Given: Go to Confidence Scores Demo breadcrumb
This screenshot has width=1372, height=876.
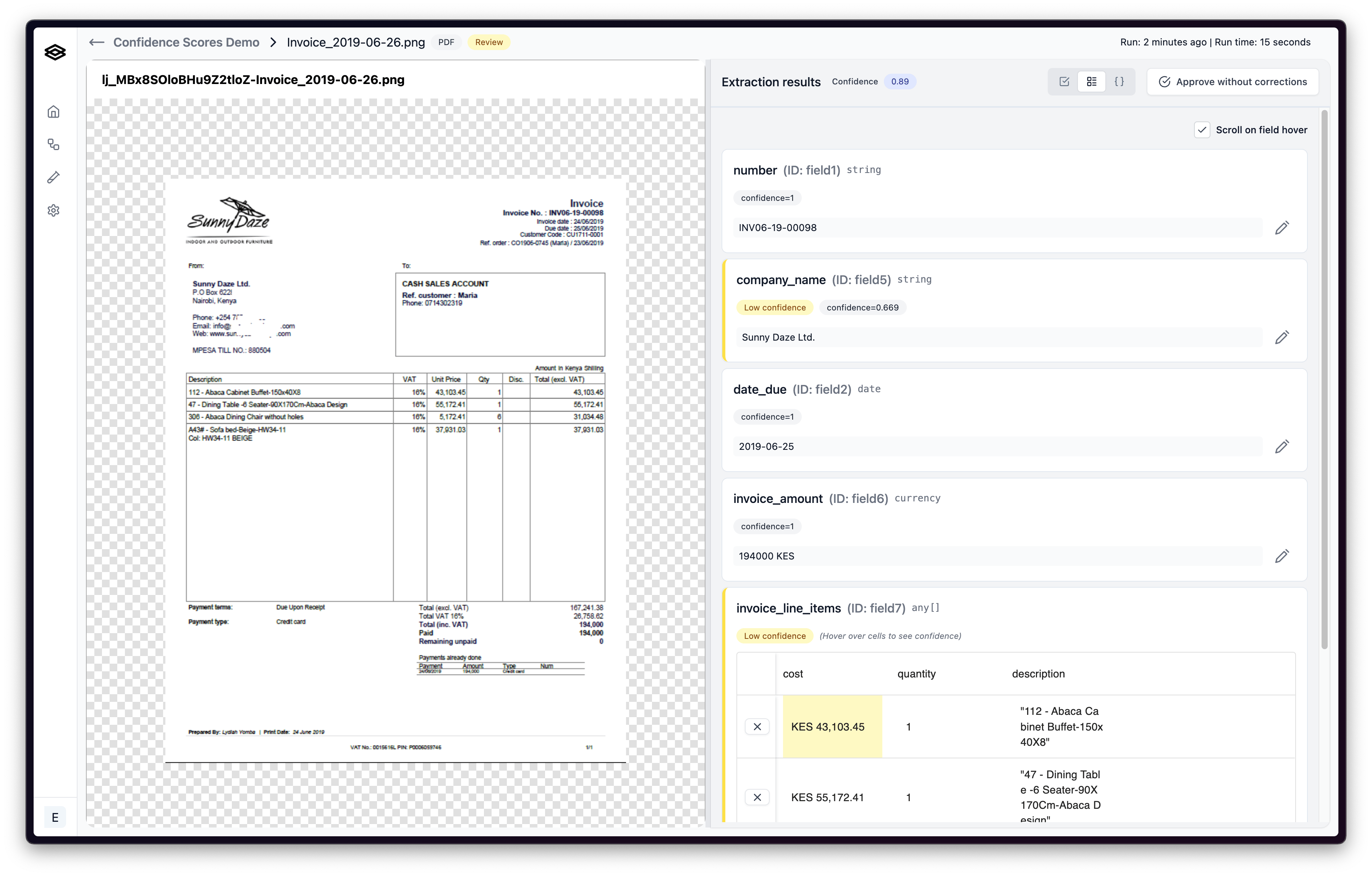Looking at the screenshot, I should (x=186, y=42).
